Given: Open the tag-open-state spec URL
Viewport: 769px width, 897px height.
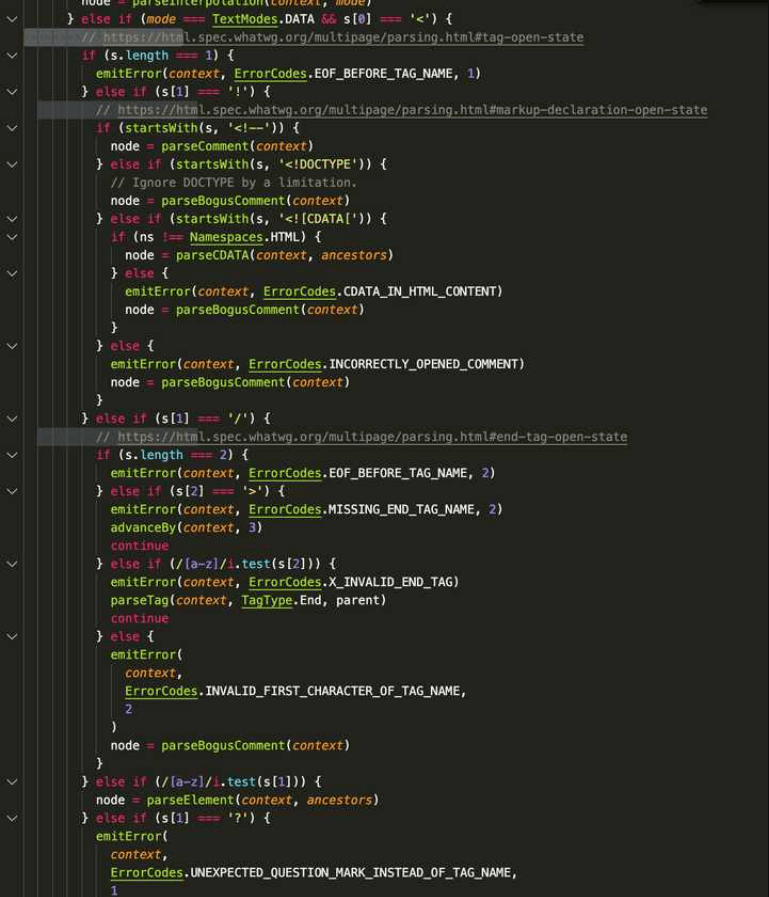Looking at the screenshot, I should tap(343, 38).
